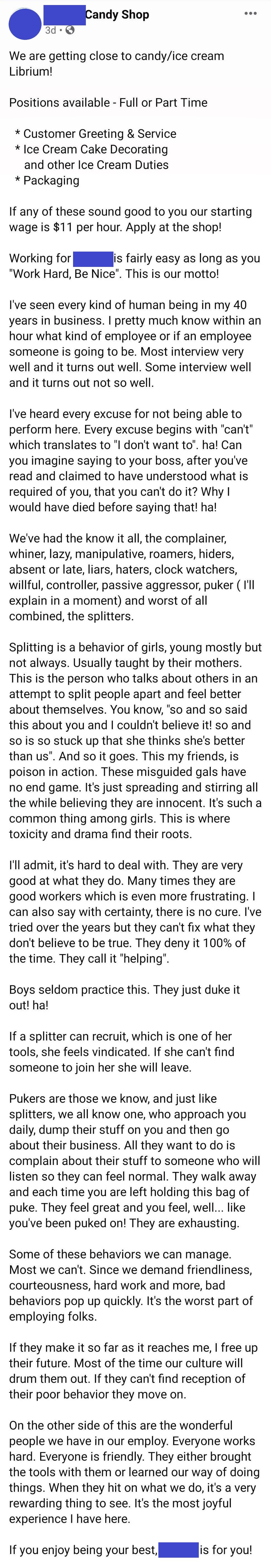Click the "Pukers are those we know" paragraph
The width and height of the screenshot is (271, 1568).
pos(135,1160)
